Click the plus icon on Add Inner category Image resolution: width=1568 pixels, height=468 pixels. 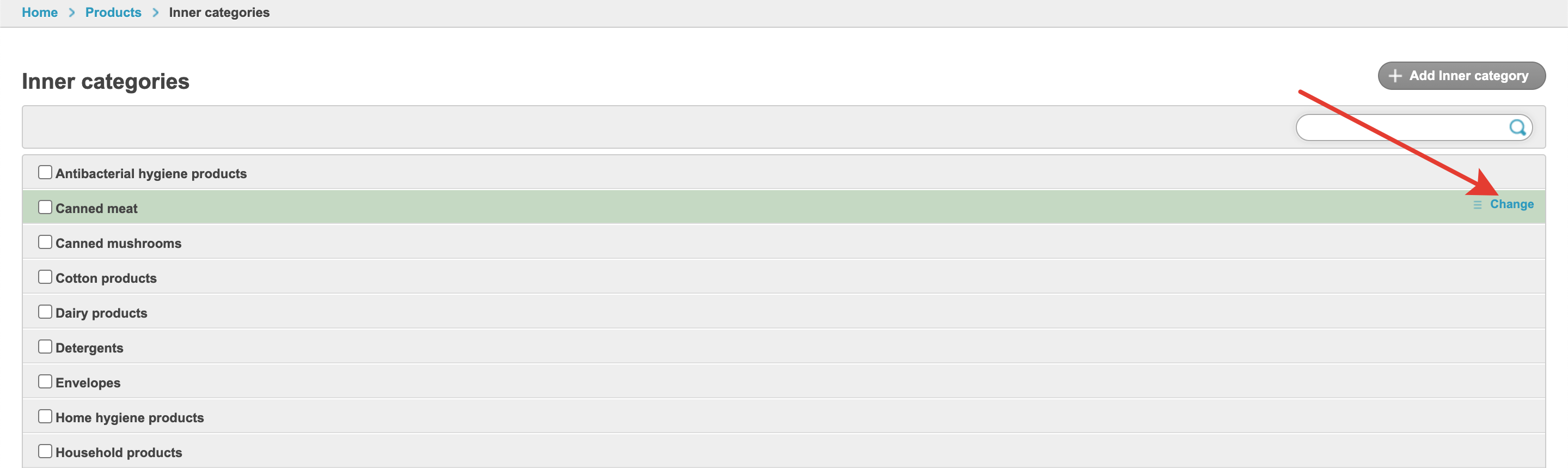coord(1395,76)
